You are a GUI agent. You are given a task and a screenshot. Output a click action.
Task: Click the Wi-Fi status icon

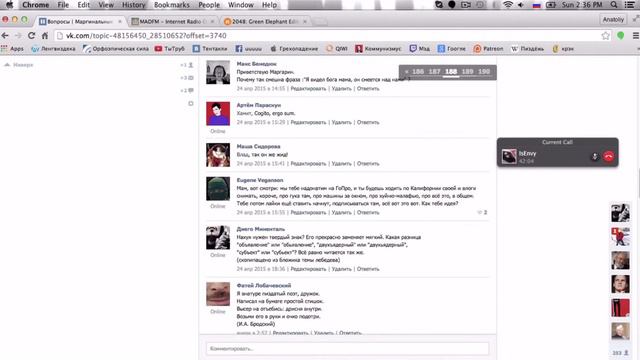[508, 5]
